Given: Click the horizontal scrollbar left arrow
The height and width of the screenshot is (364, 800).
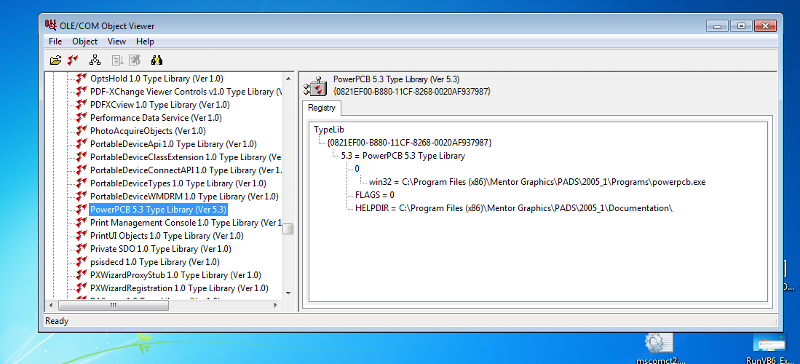Looking at the screenshot, I should tap(51, 305).
